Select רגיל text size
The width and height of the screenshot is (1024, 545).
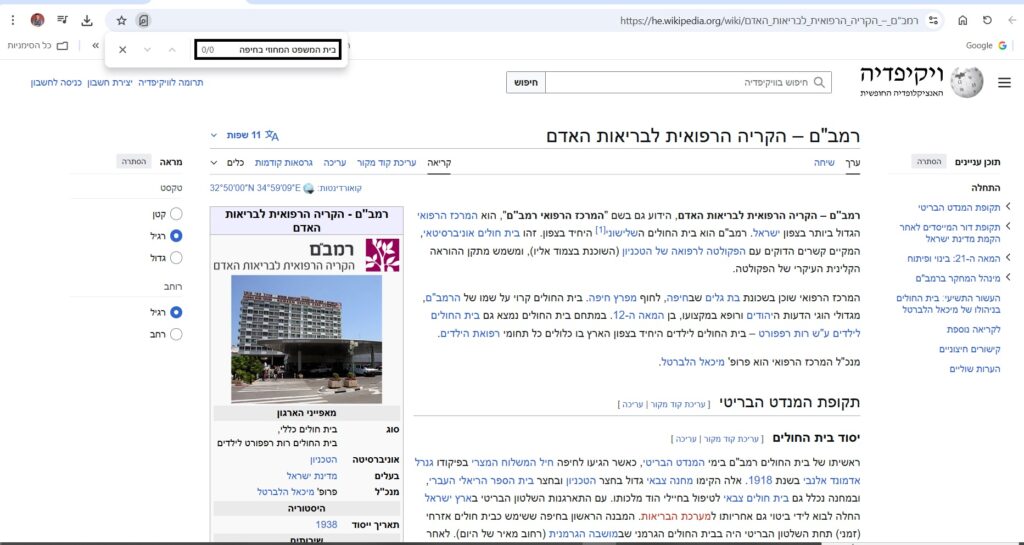click(176, 236)
